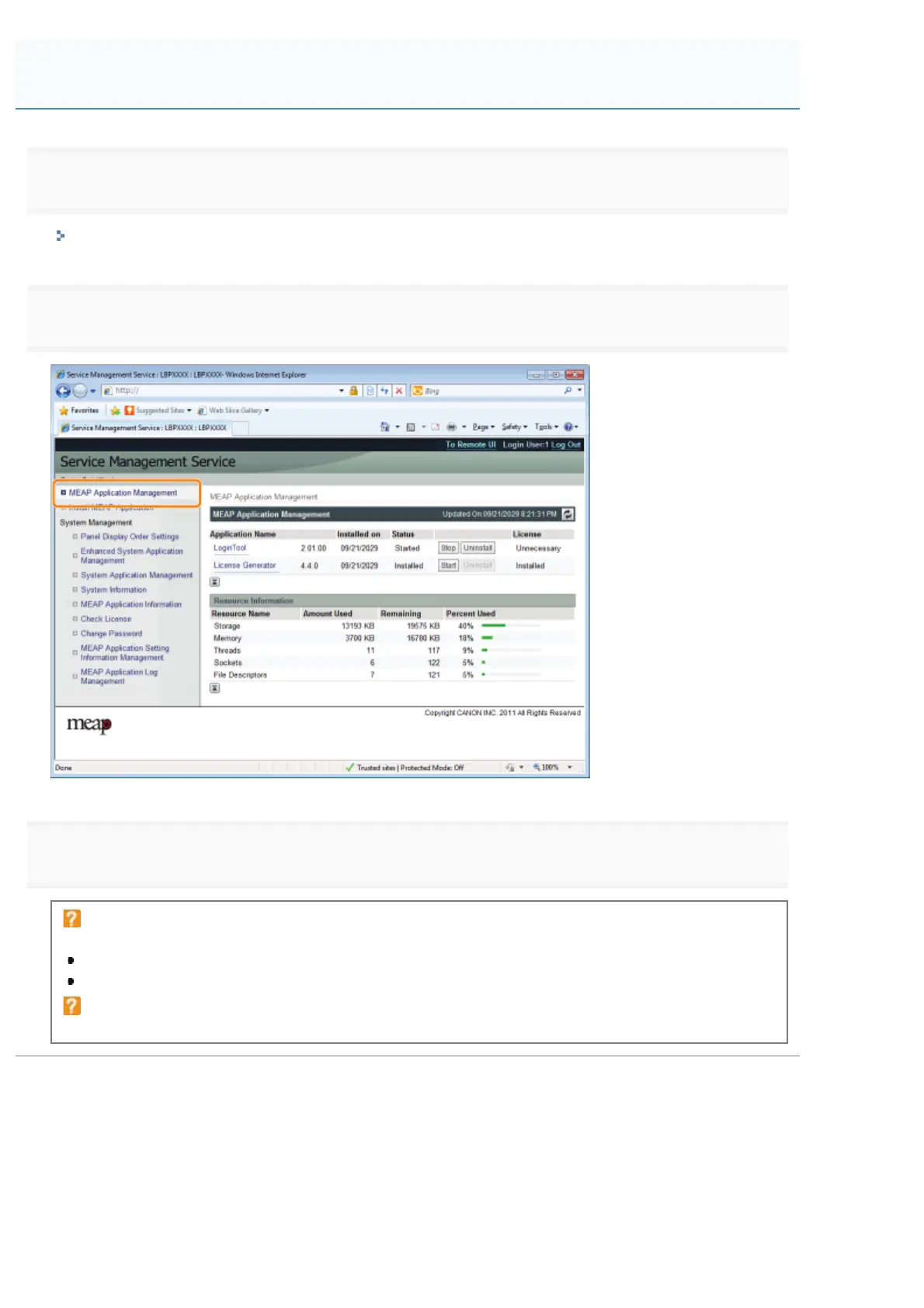Open Check License in sidebar

106,620
